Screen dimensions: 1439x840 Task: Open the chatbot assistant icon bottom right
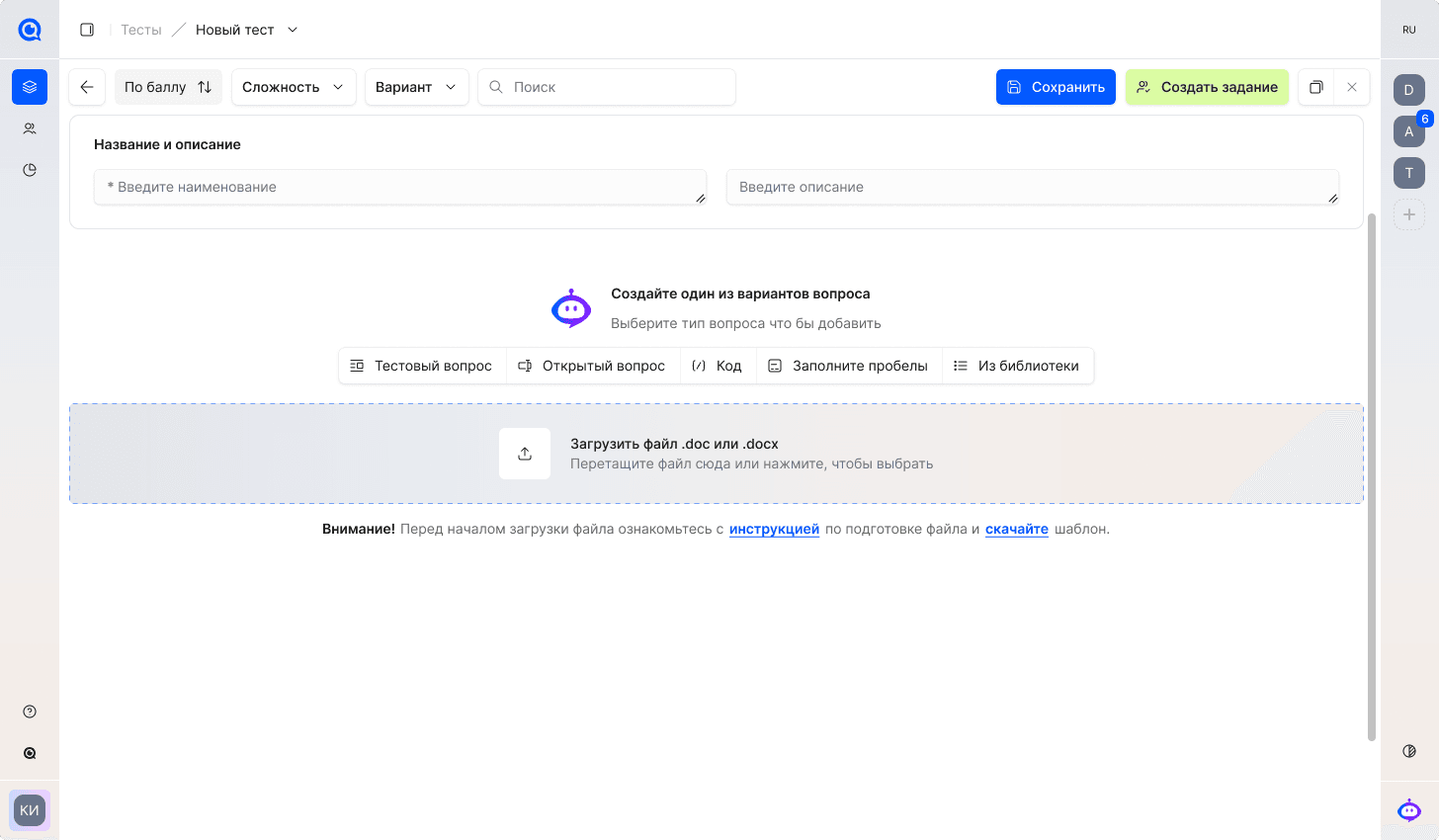point(1409,810)
